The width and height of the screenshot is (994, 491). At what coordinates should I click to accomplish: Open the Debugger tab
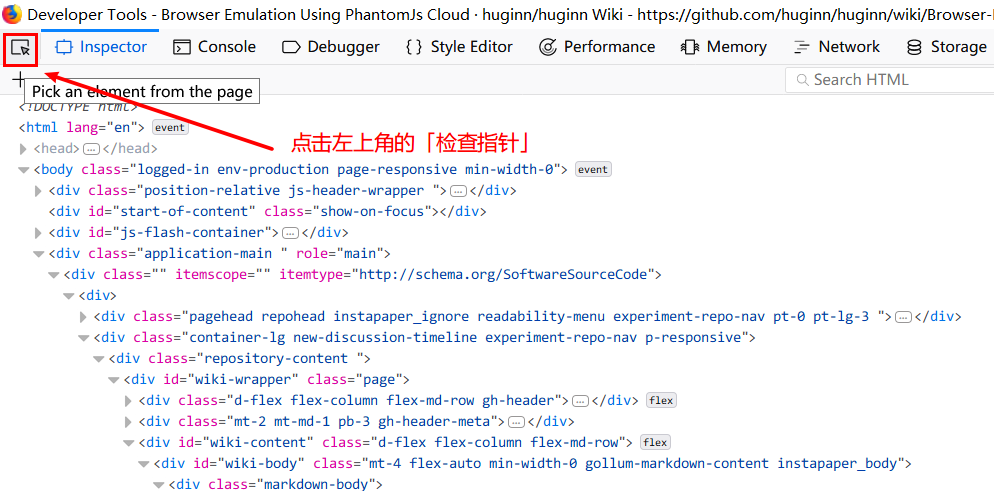tap(330, 47)
